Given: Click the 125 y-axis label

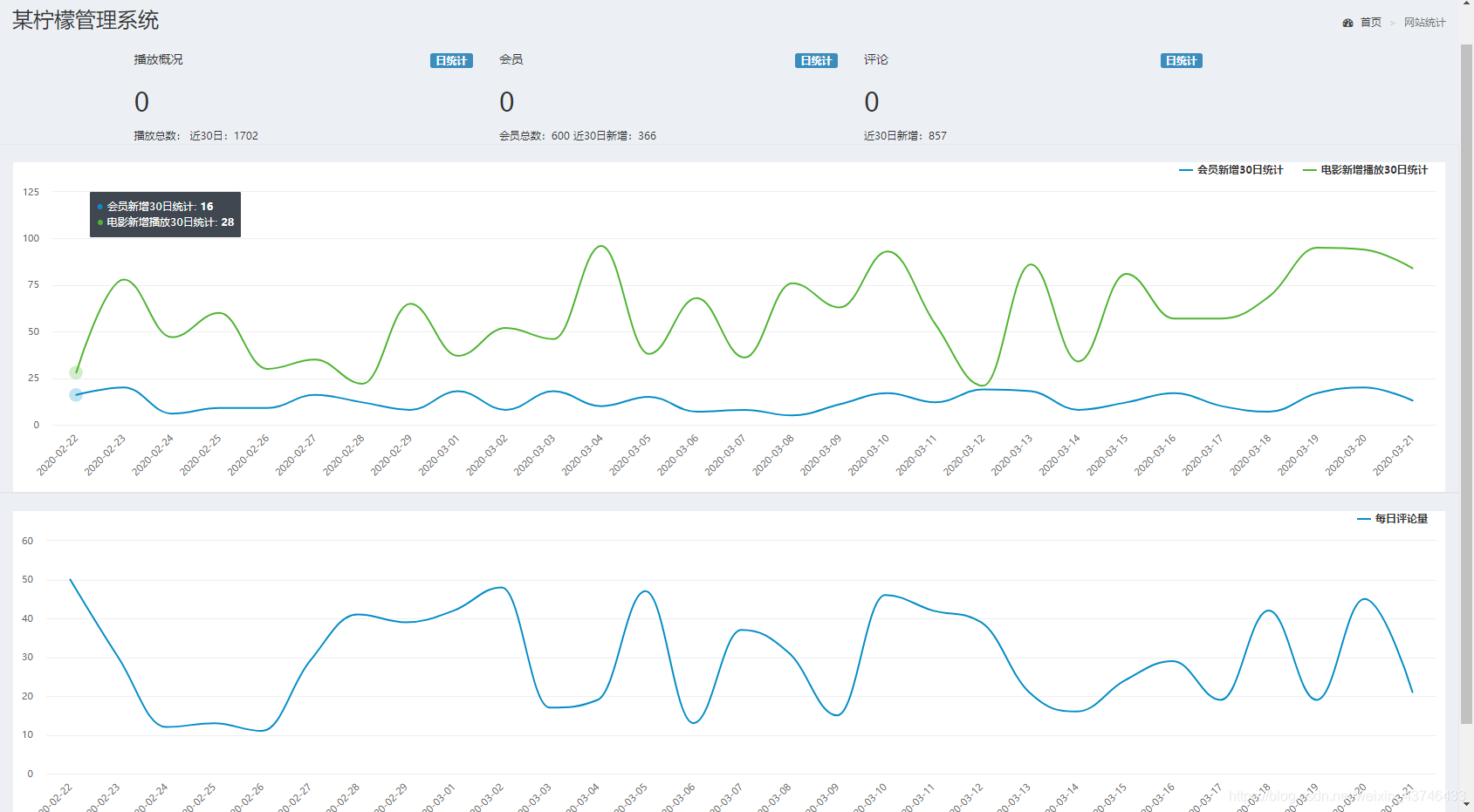Looking at the screenshot, I should pyautogui.click(x=31, y=192).
